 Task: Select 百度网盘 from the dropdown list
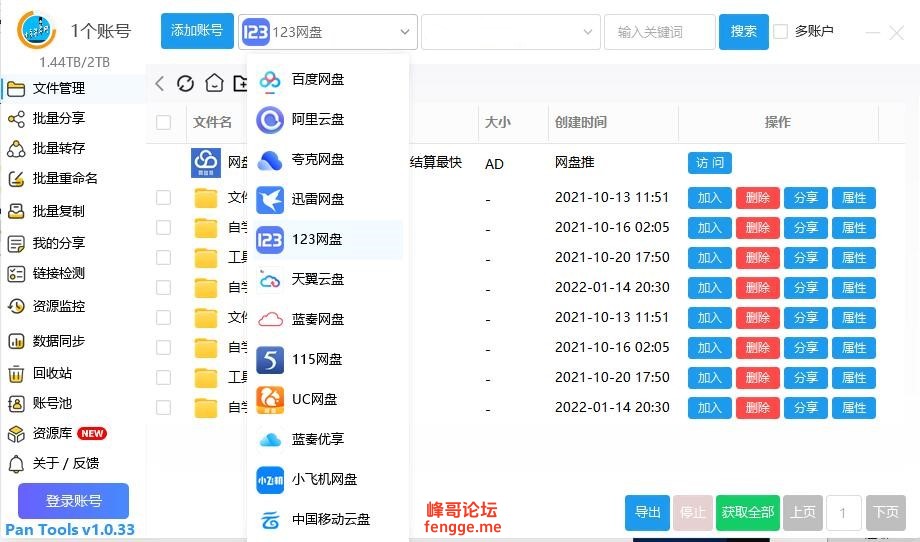coord(327,79)
